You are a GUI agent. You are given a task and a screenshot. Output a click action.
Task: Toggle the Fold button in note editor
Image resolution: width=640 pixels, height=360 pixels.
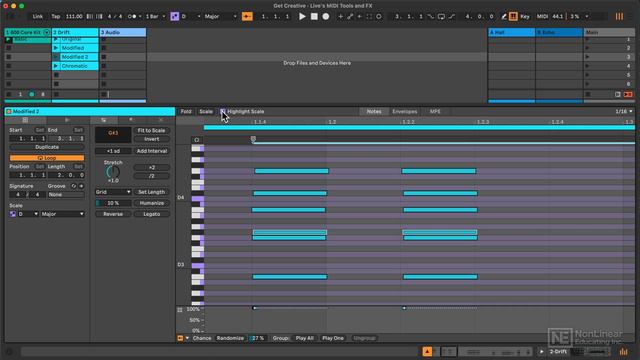point(186,111)
